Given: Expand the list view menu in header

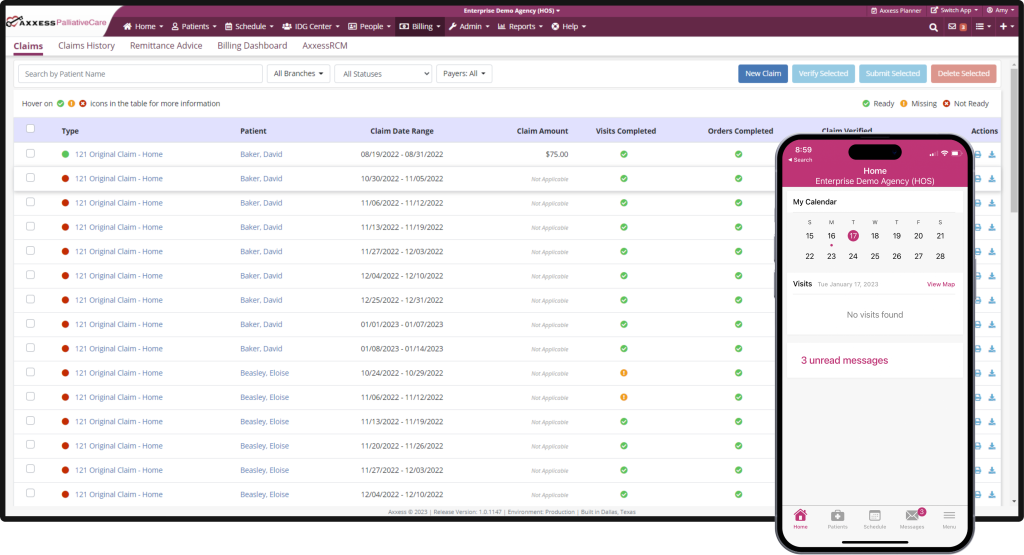Looking at the screenshot, I should (983, 27).
